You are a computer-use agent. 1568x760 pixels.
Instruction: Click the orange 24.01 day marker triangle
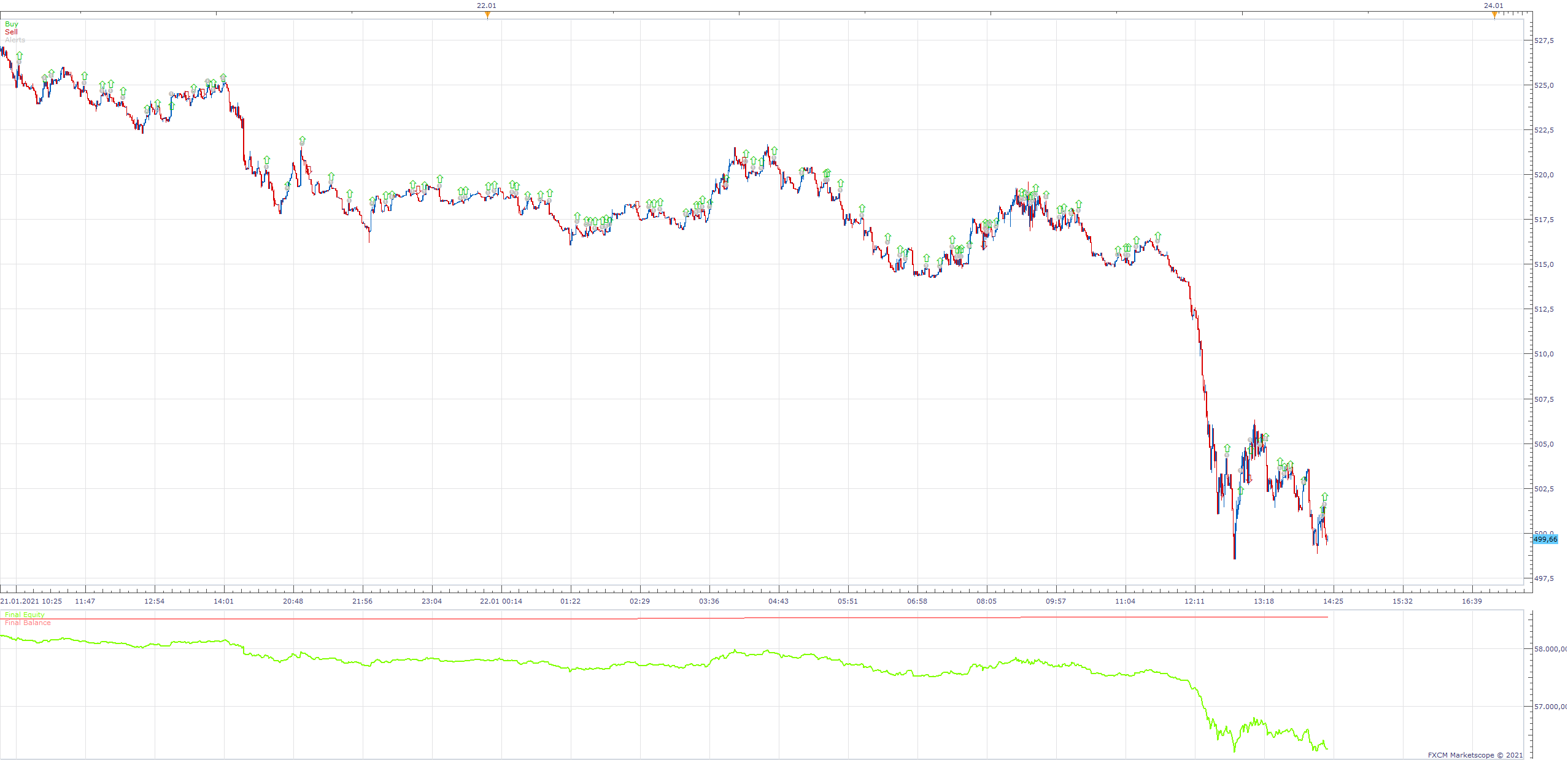tap(1494, 15)
